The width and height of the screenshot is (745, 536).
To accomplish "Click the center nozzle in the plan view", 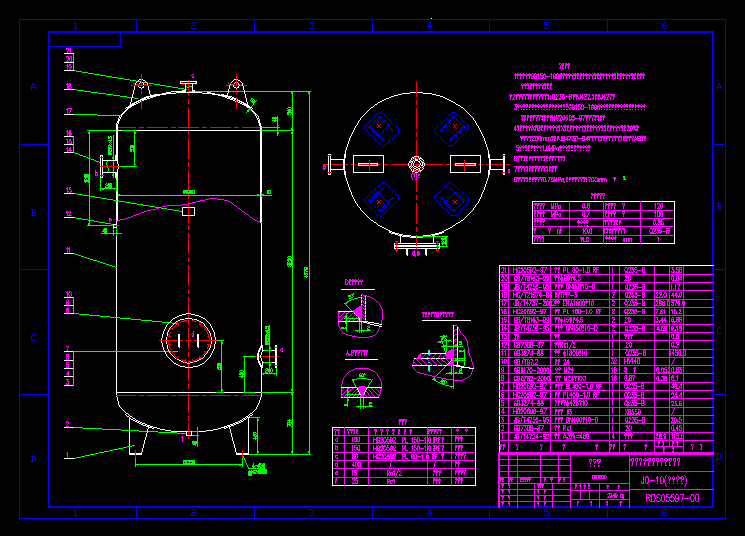I will [x=414, y=166].
